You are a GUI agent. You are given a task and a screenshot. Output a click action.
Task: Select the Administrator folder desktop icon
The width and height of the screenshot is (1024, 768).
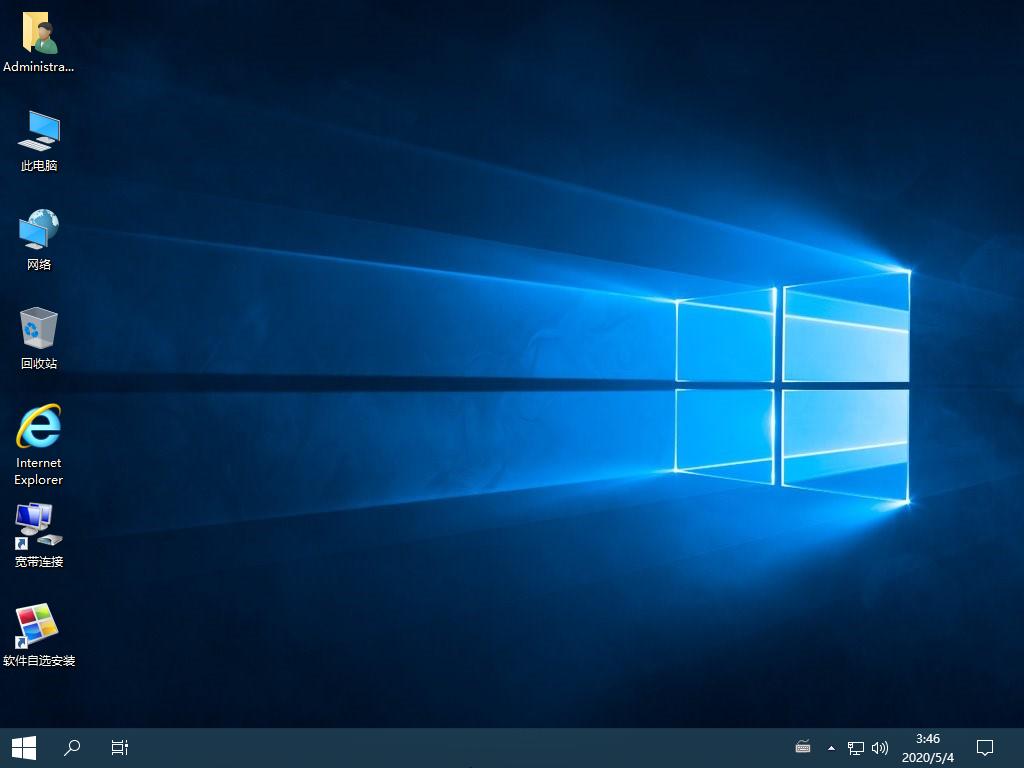39,42
